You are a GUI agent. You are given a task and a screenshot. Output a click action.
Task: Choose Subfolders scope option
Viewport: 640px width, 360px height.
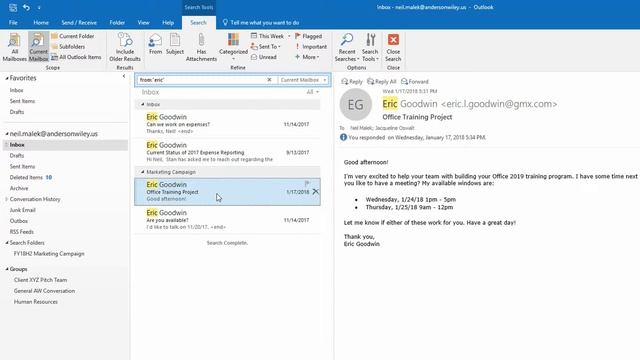68,47
